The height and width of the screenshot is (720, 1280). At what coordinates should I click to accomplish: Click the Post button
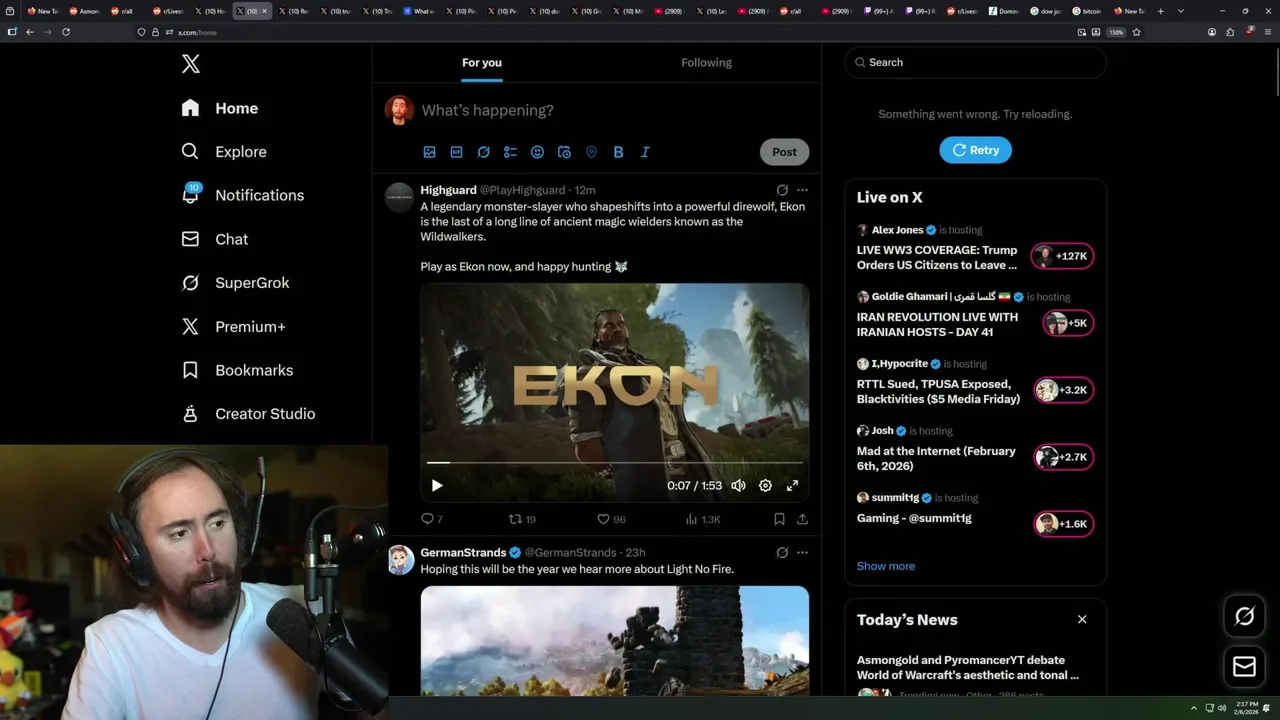tap(785, 152)
